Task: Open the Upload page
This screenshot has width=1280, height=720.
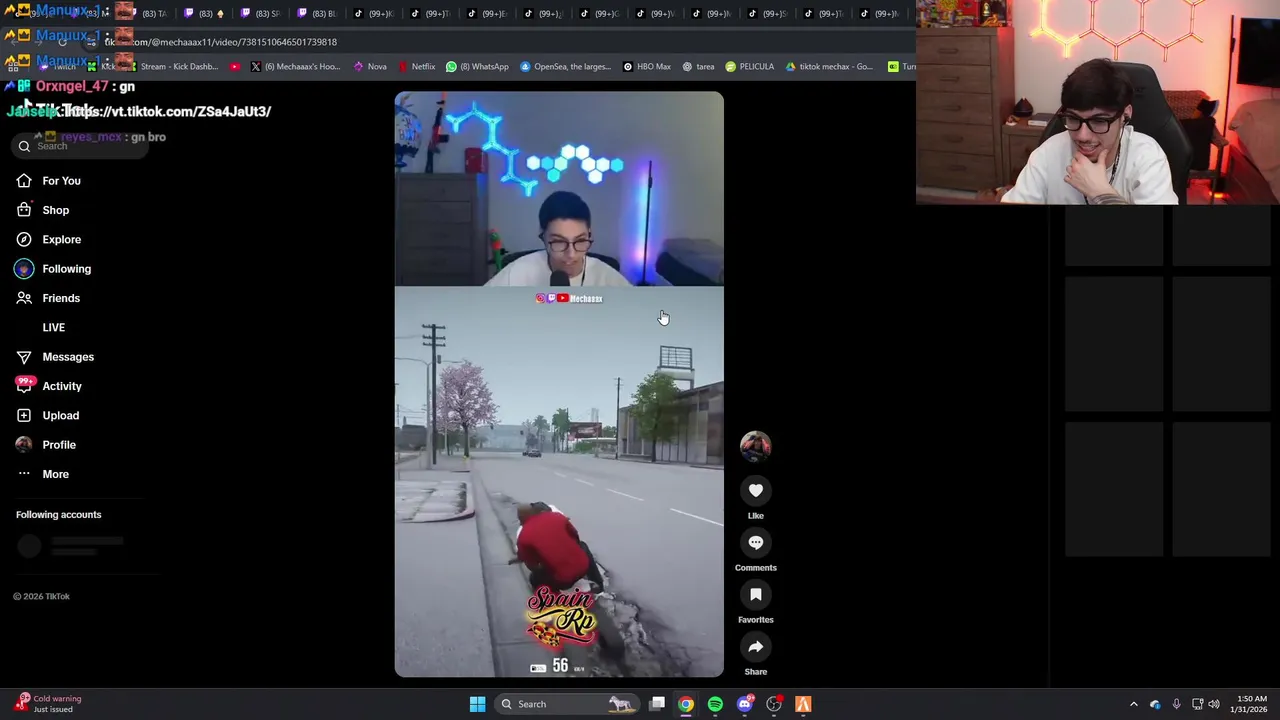Action: pos(48,416)
